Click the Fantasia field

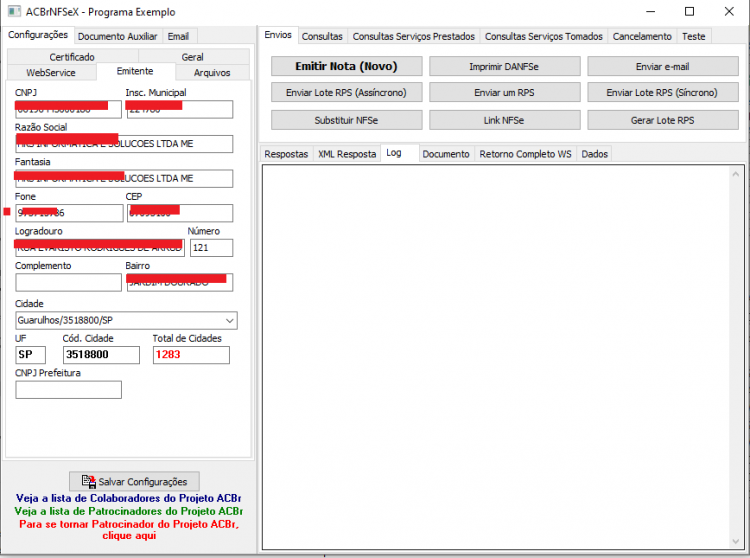click(x=124, y=178)
